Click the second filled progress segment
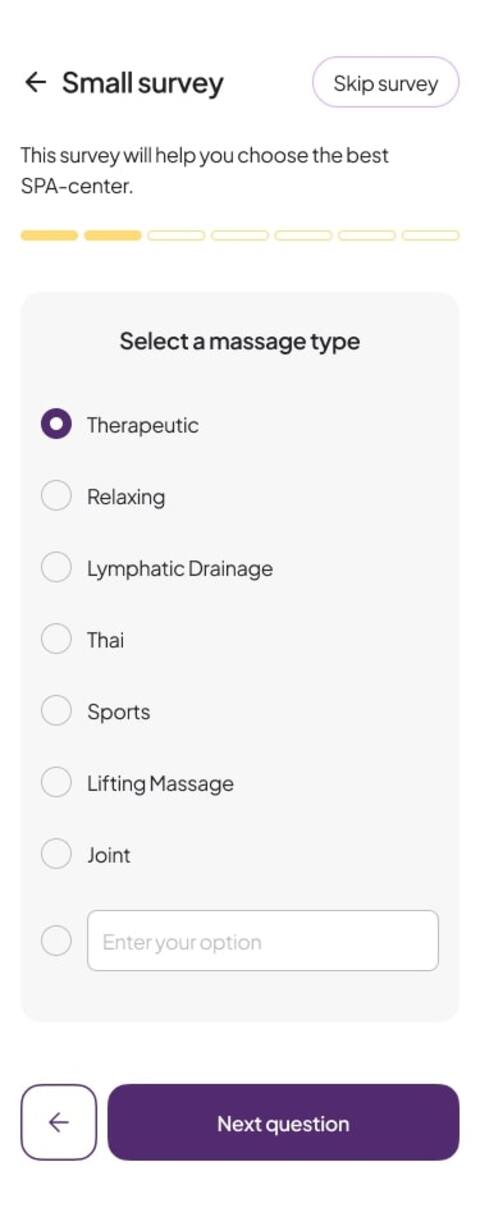The image size is (480, 1217). (113, 236)
